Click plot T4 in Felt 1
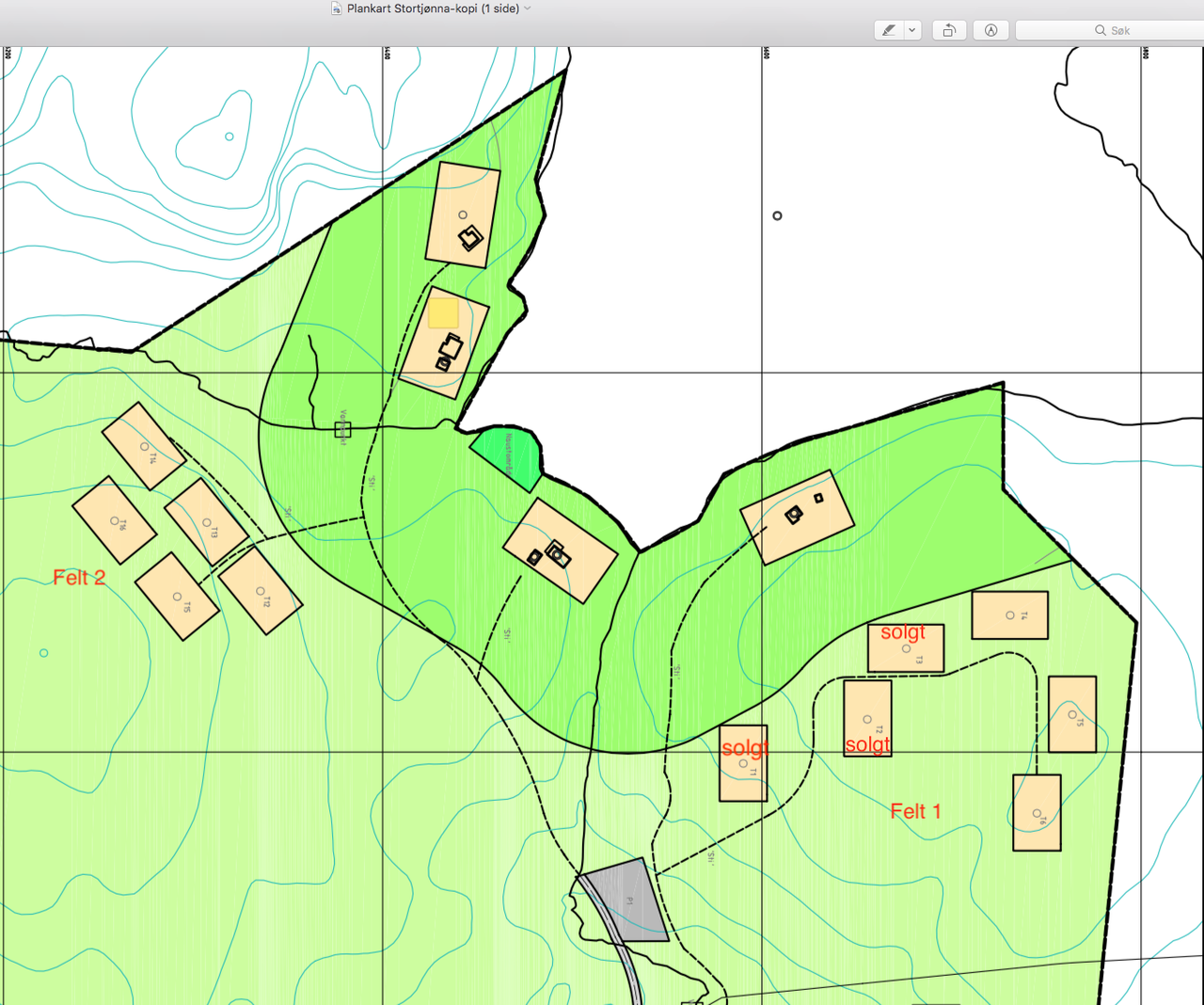 [x=1009, y=615]
